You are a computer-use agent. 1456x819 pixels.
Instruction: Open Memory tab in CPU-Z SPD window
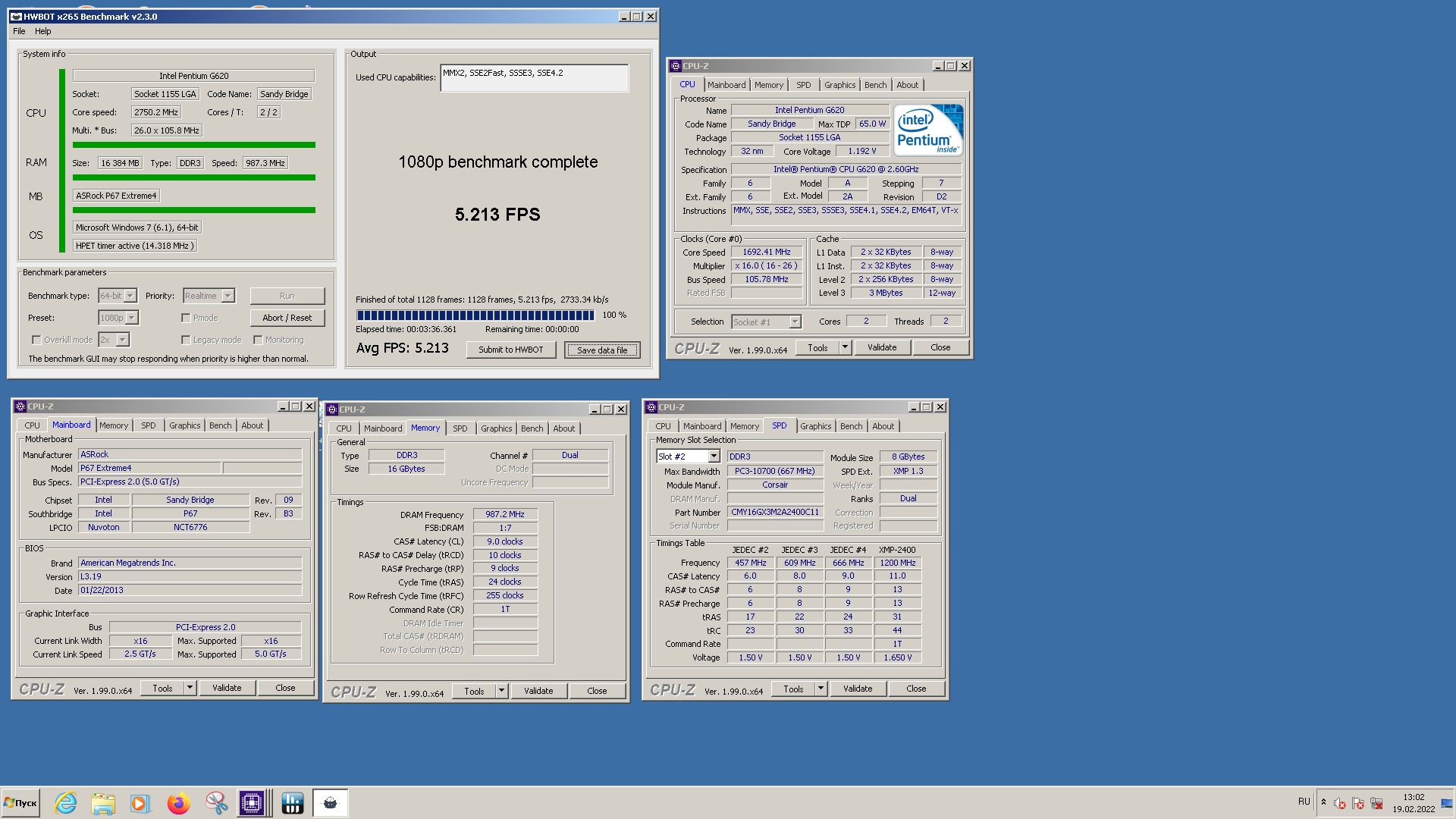[x=745, y=426]
